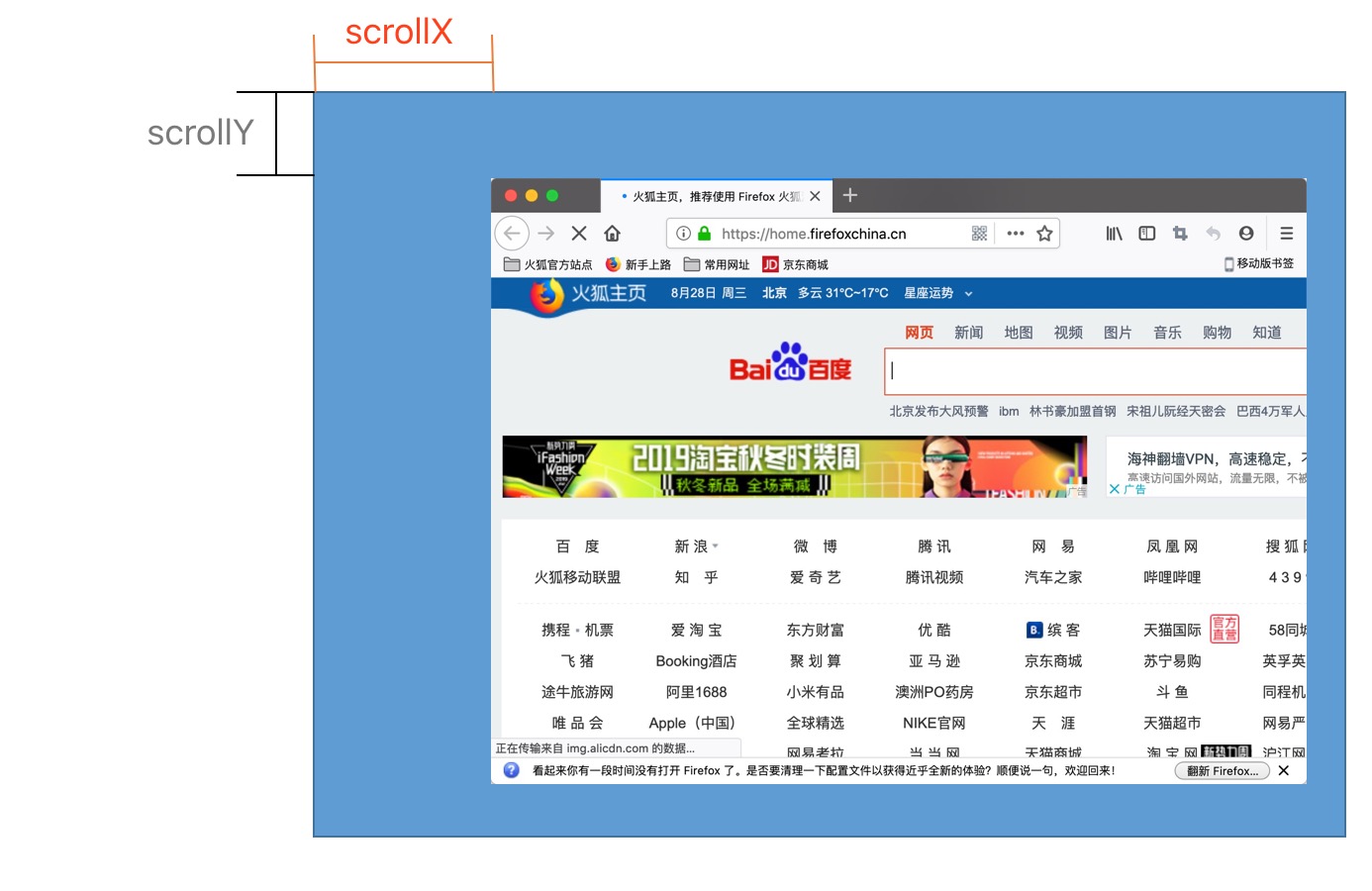Toggle the stop loading X button
Screen dimensions: 1372x891
(x=578, y=233)
